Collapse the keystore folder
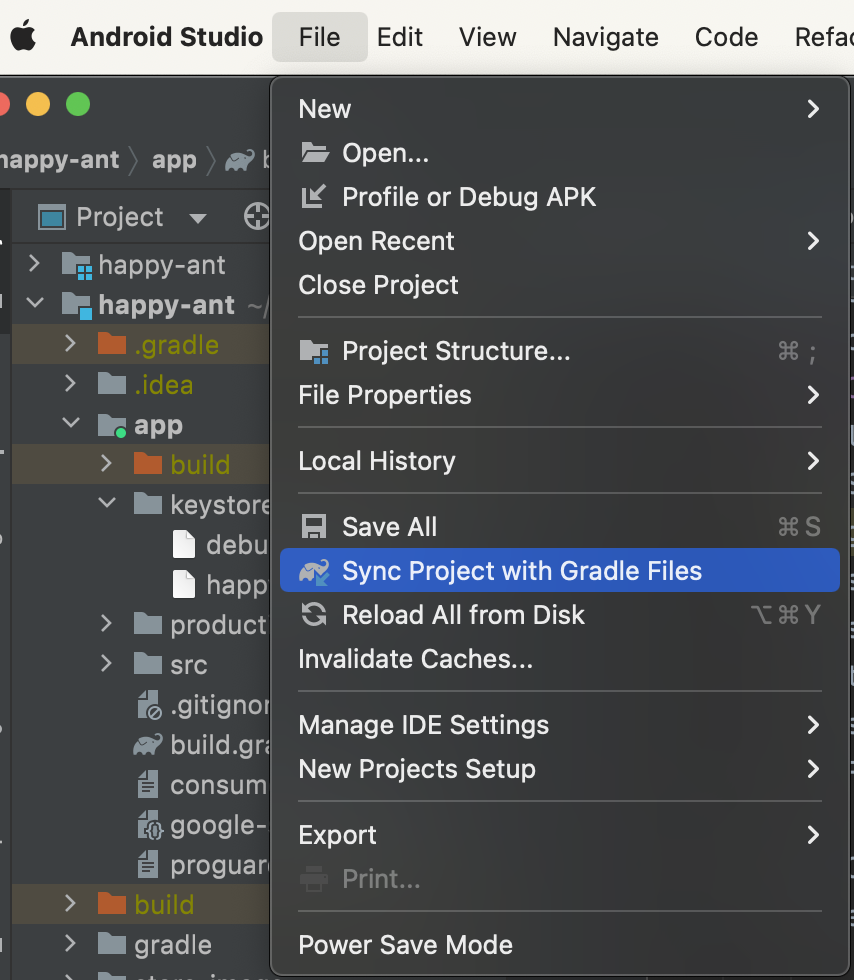This screenshot has width=854, height=980. point(108,502)
